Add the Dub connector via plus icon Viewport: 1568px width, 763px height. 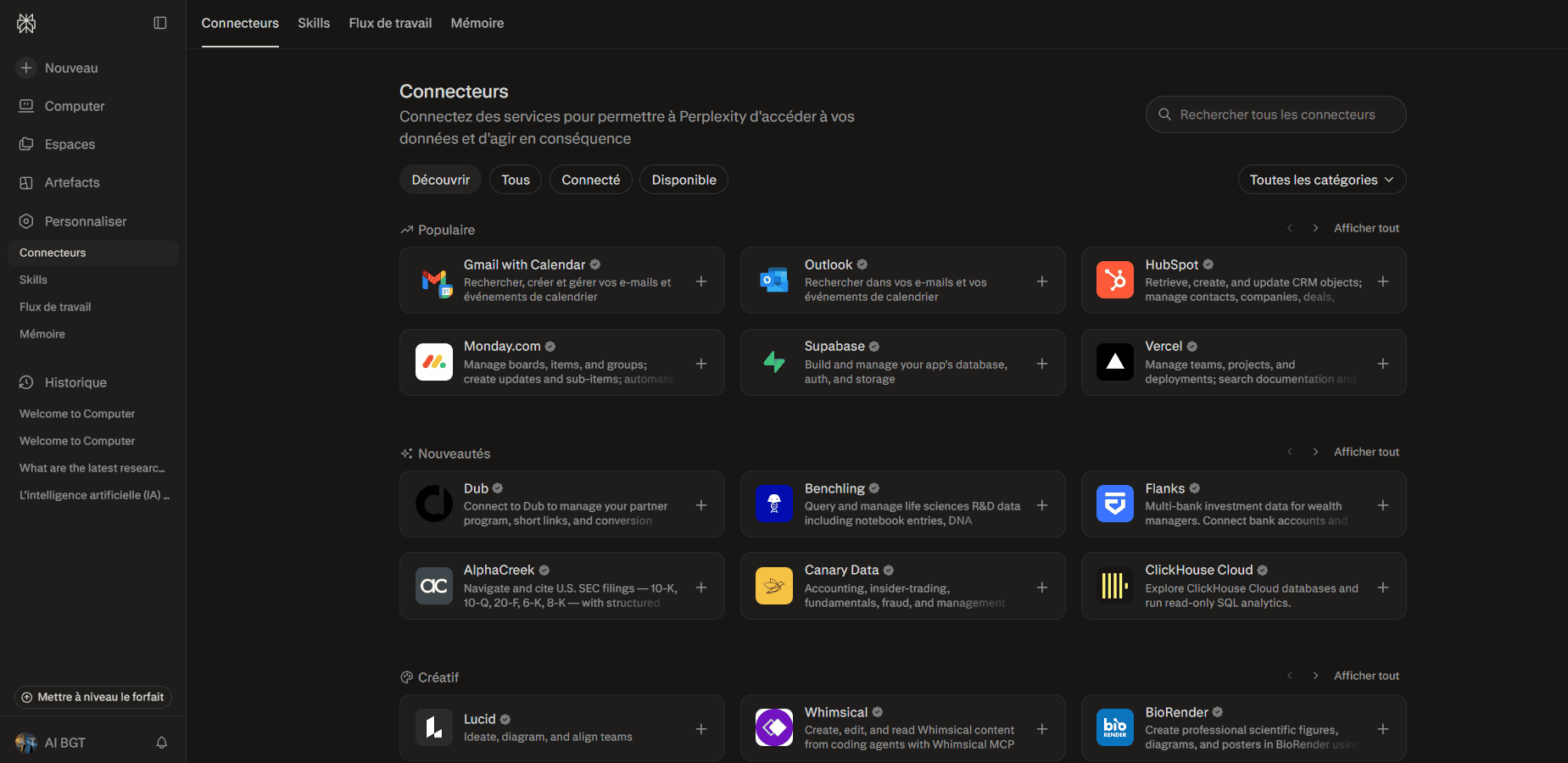pos(701,505)
